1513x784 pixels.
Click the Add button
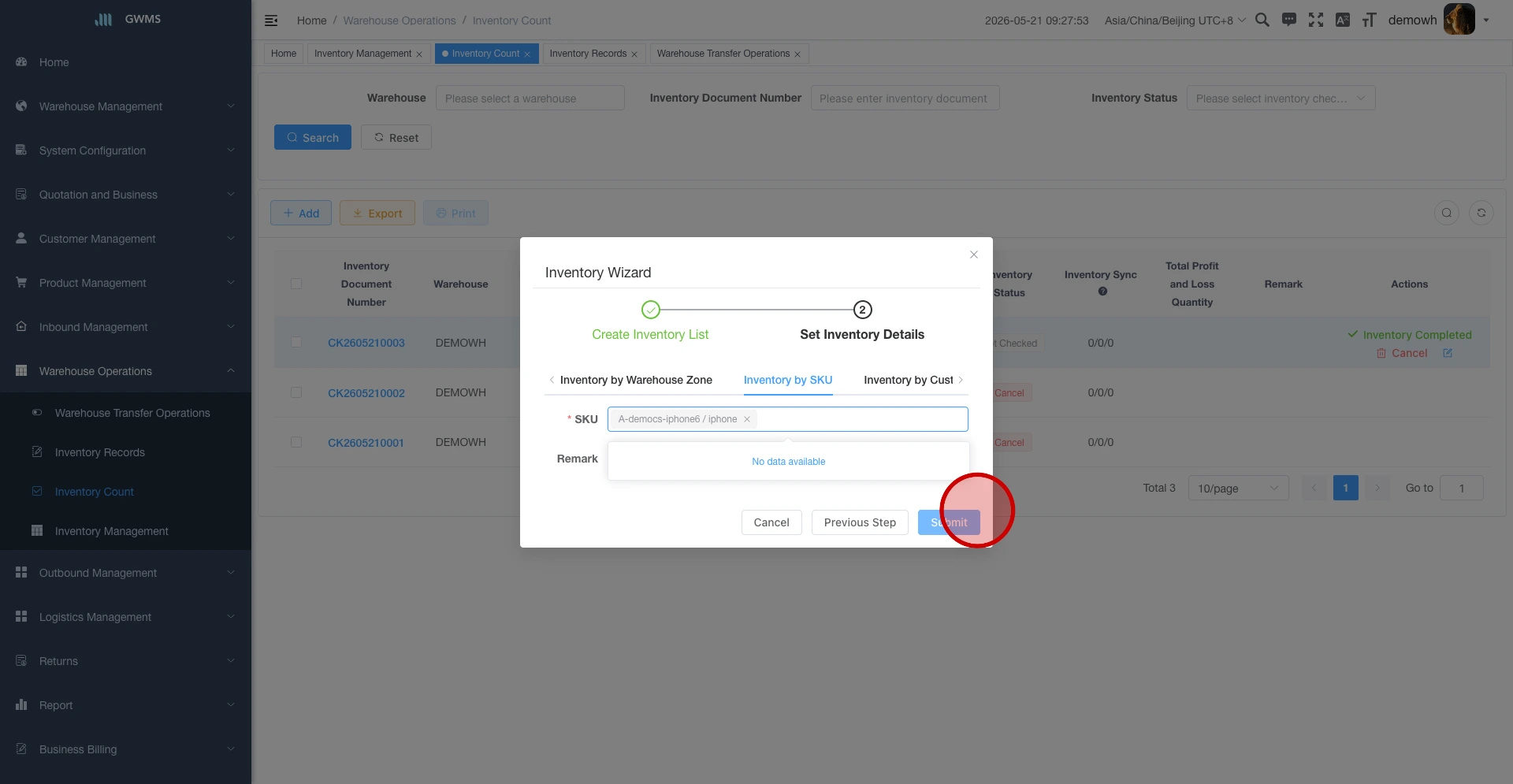[301, 213]
